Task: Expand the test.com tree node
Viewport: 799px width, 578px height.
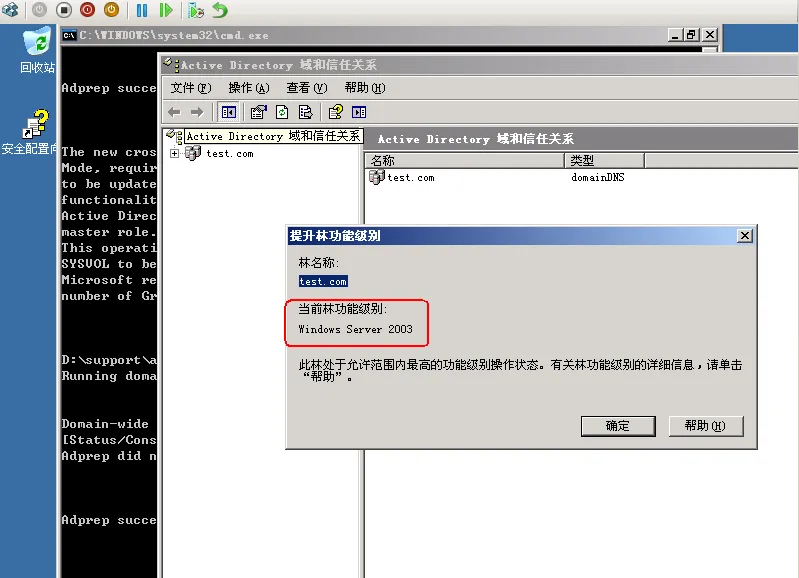Action: [174, 153]
